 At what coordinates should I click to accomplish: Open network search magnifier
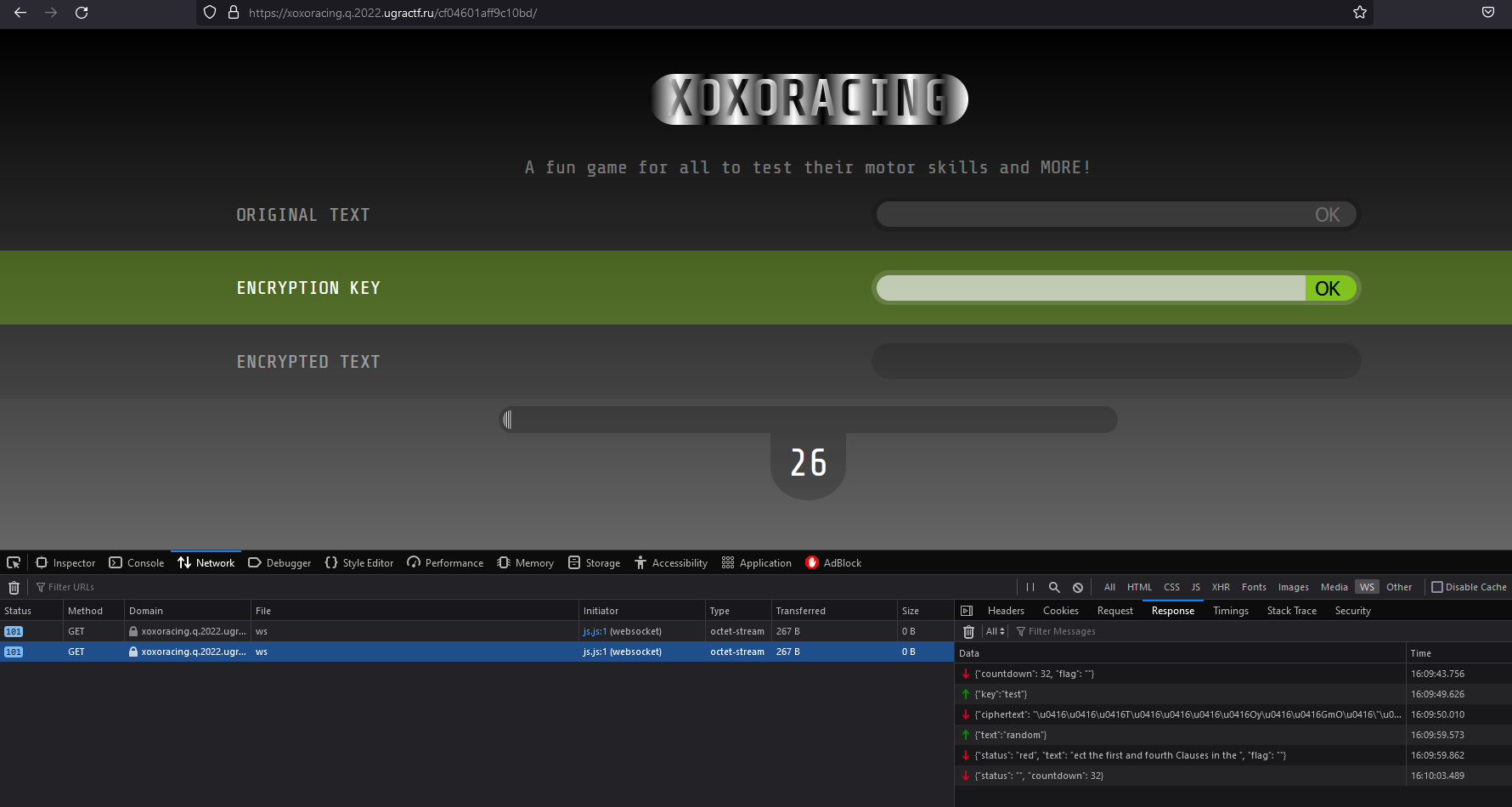(1054, 587)
